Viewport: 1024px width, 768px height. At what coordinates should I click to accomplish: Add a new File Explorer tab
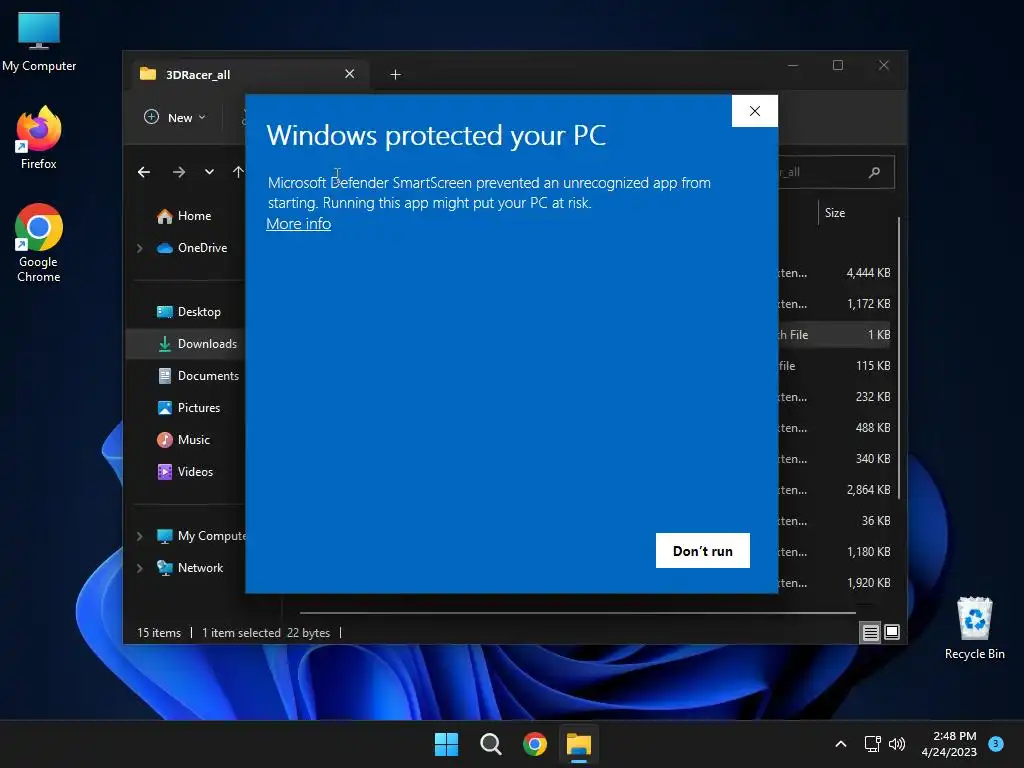395,74
